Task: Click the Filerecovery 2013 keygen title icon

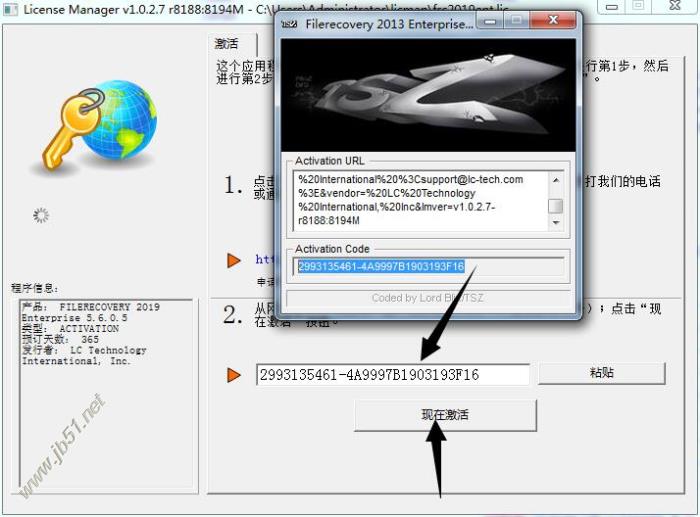Action: click(x=289, y=24)
